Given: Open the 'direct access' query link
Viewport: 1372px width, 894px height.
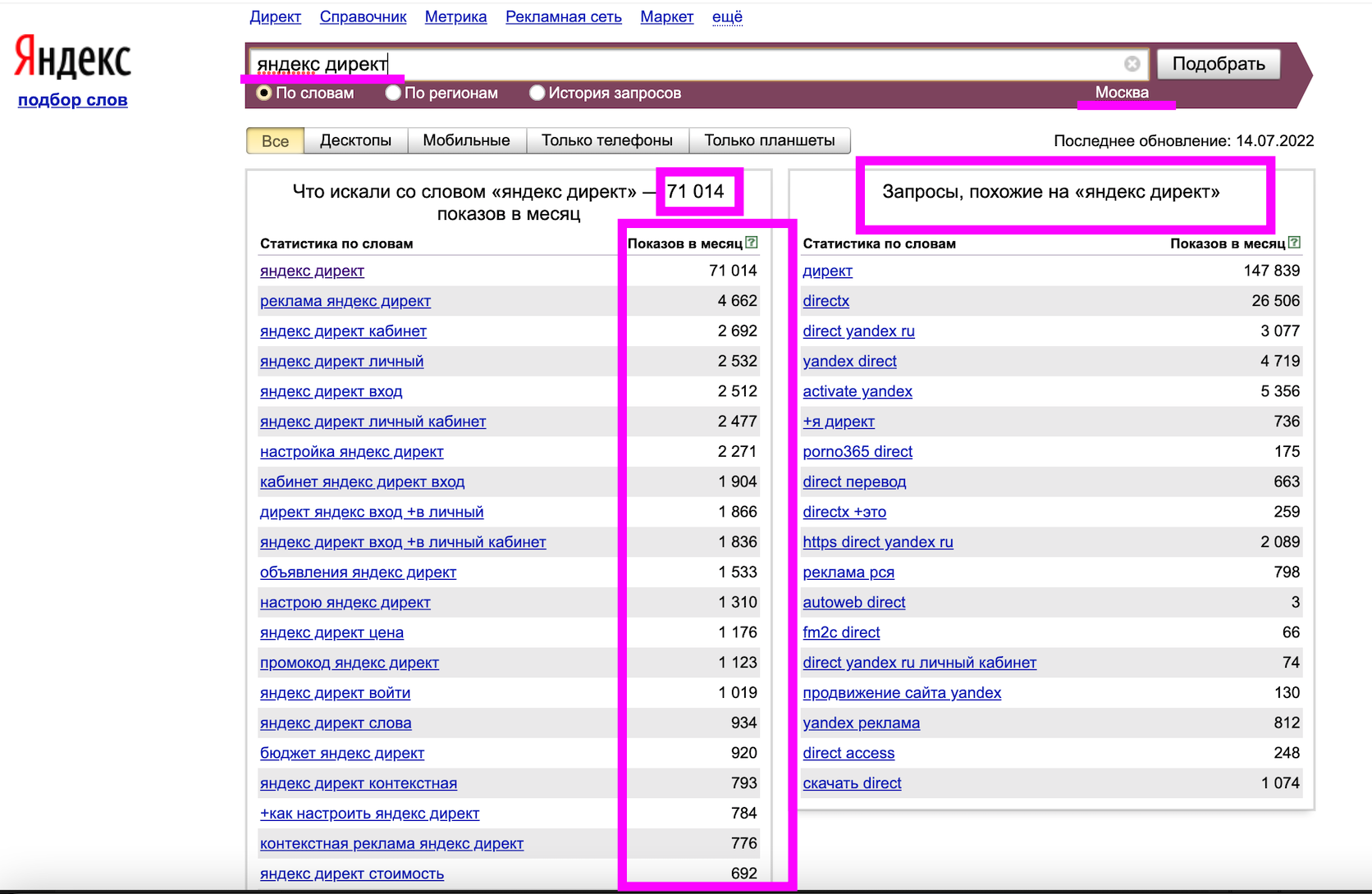Looking at the screenshot, I should coord(848,753).
